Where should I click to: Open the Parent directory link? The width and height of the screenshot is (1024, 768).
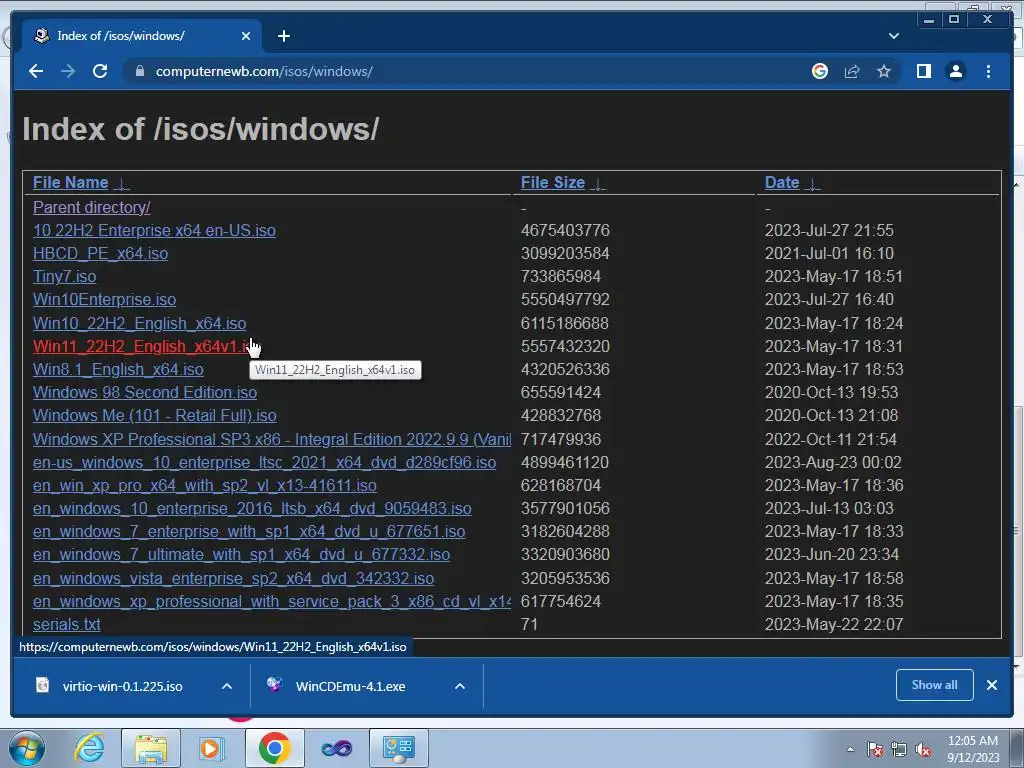[91, 208]
